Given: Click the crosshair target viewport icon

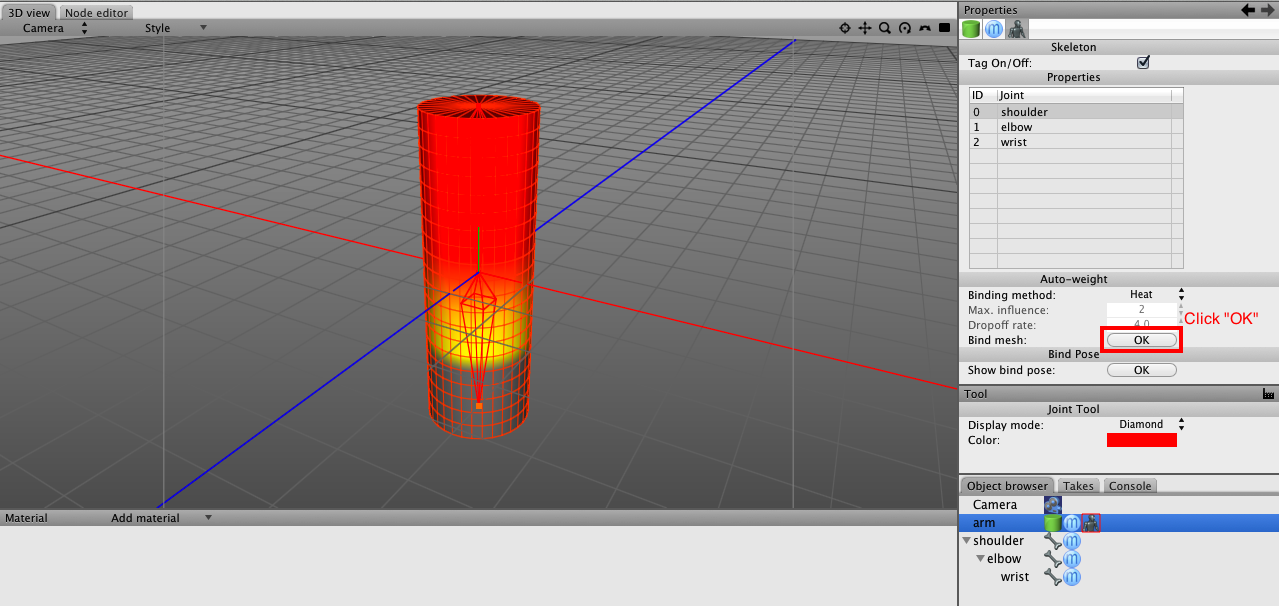Looking at the screenshot, I should 845,28.
